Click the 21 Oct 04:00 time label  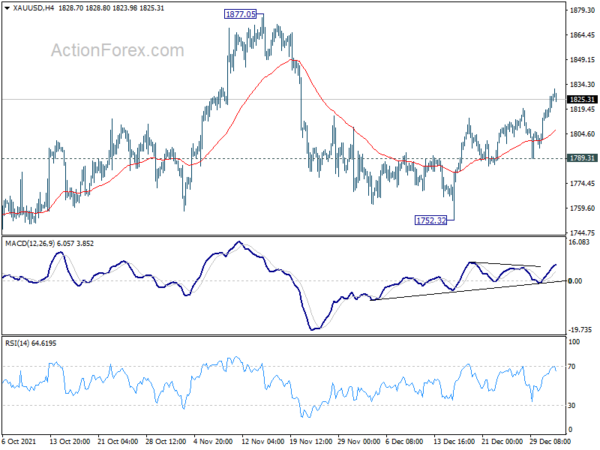(118, 441)
